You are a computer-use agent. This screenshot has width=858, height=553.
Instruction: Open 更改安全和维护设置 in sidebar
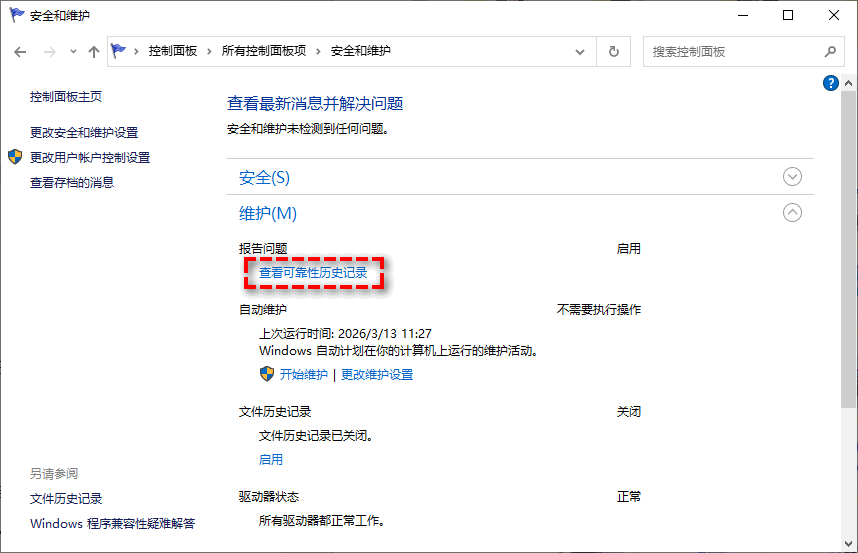tap(84, 132)
